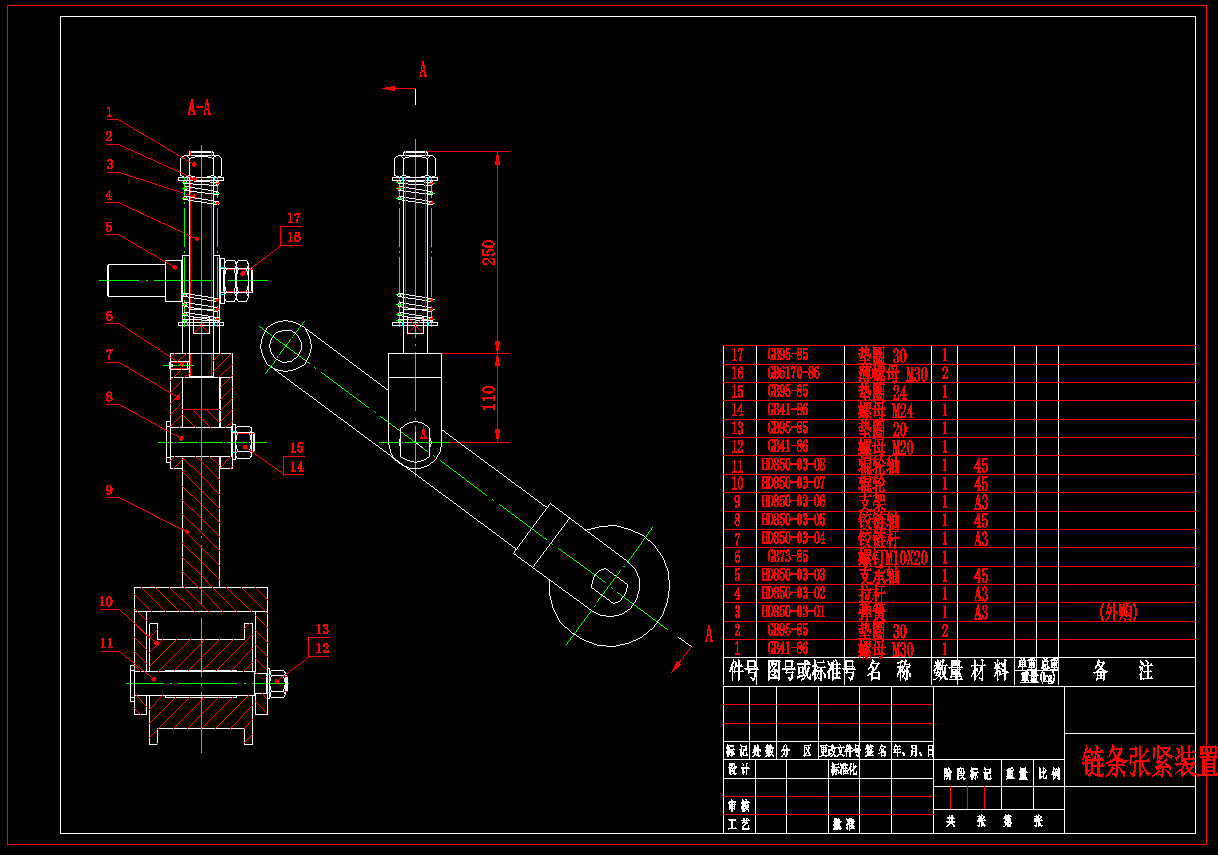1218x855 pixels.
Task: Click the 年、月、日 label in revision block
Action: click(x=912, y=750)
